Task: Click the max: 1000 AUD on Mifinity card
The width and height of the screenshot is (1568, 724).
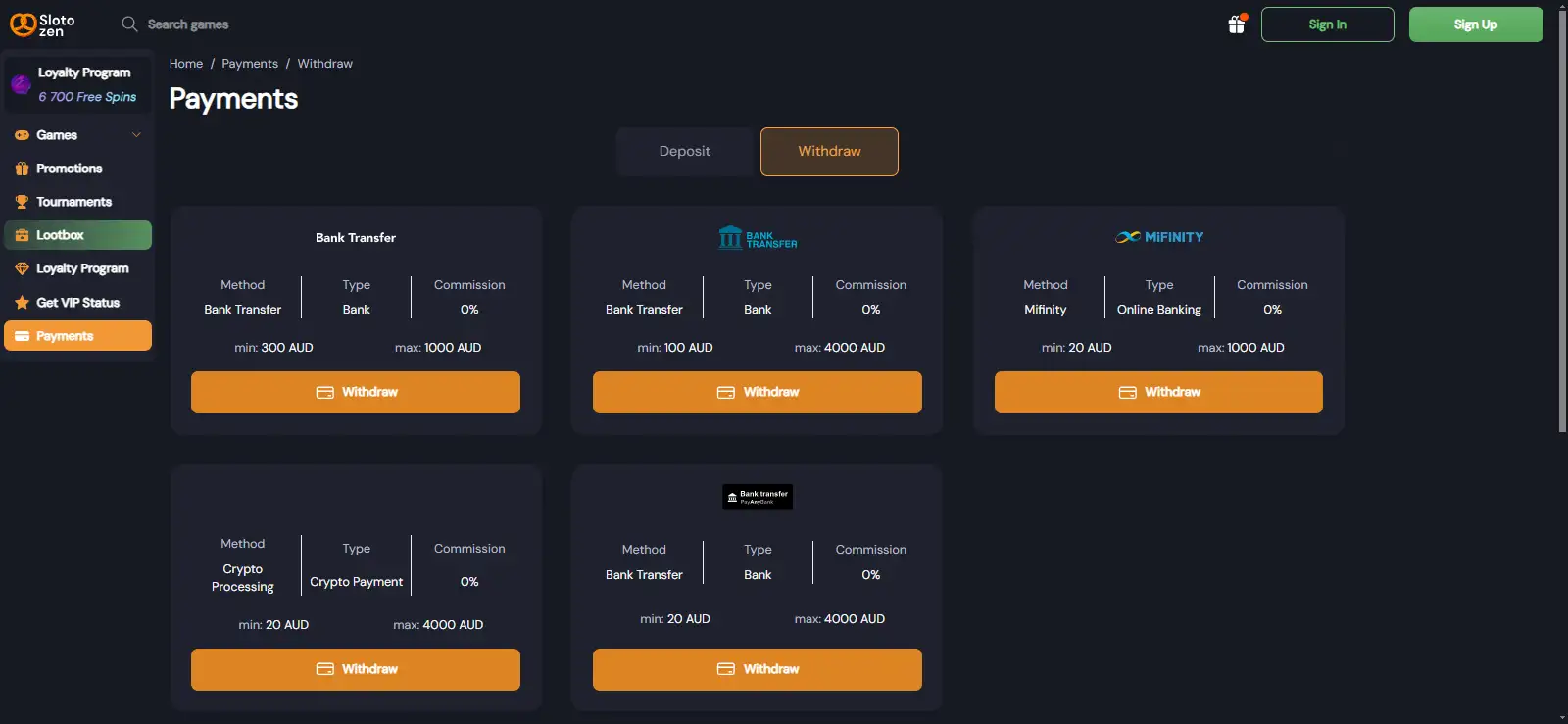Action: pos(1241,348)
